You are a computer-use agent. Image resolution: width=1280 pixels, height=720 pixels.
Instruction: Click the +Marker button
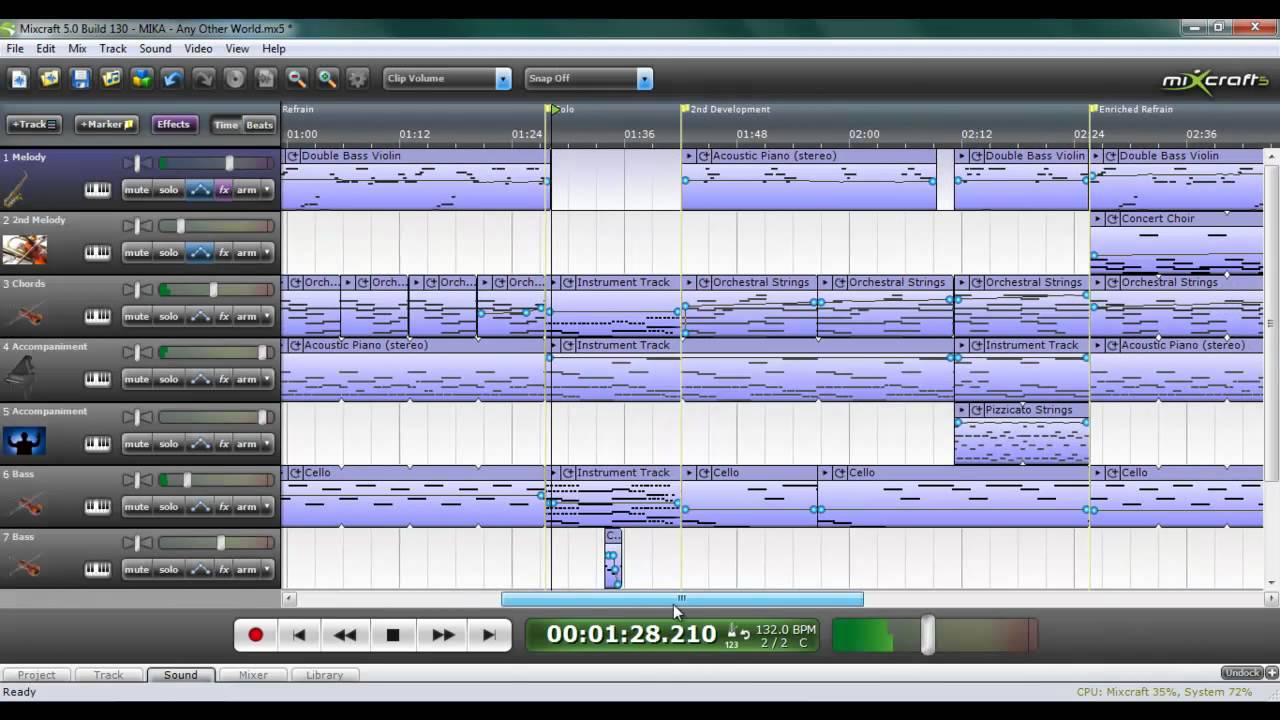pos(105,124)
